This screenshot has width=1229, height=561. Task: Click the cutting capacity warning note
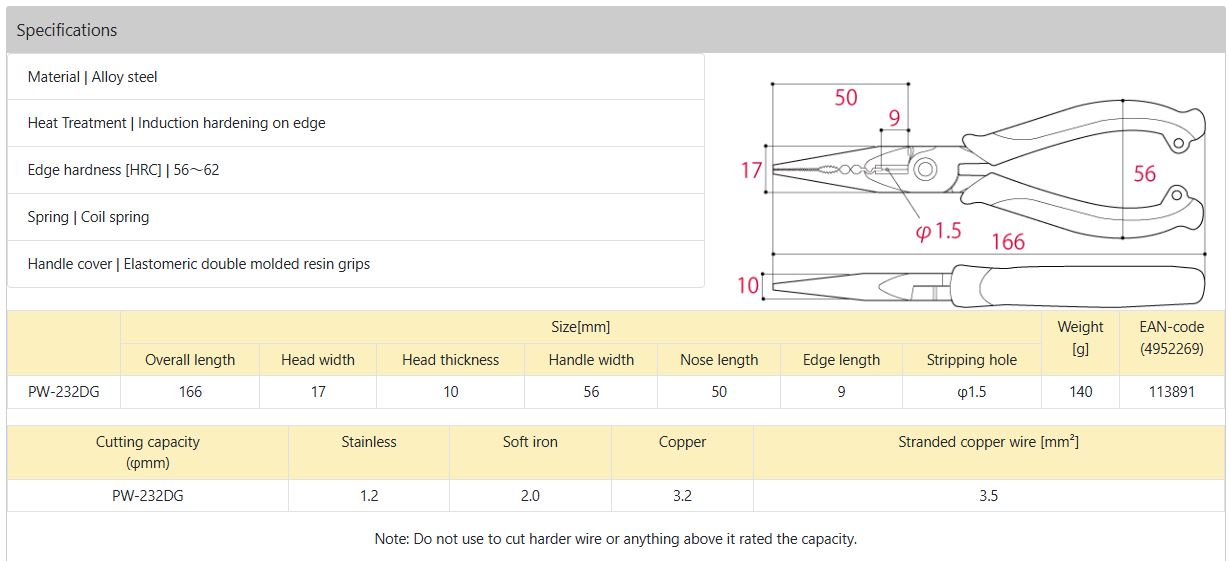pos(615,538)
